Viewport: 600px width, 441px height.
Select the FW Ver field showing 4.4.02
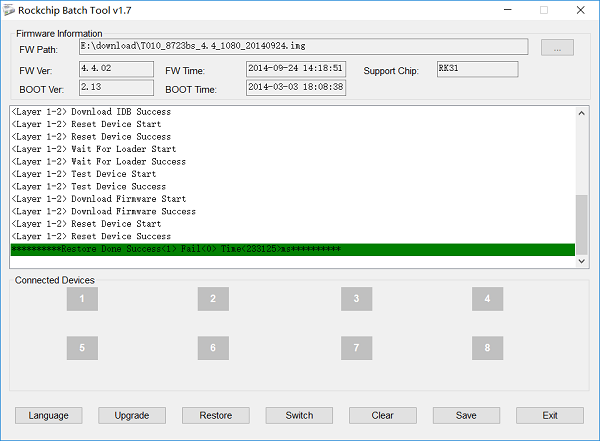point(116,69)
